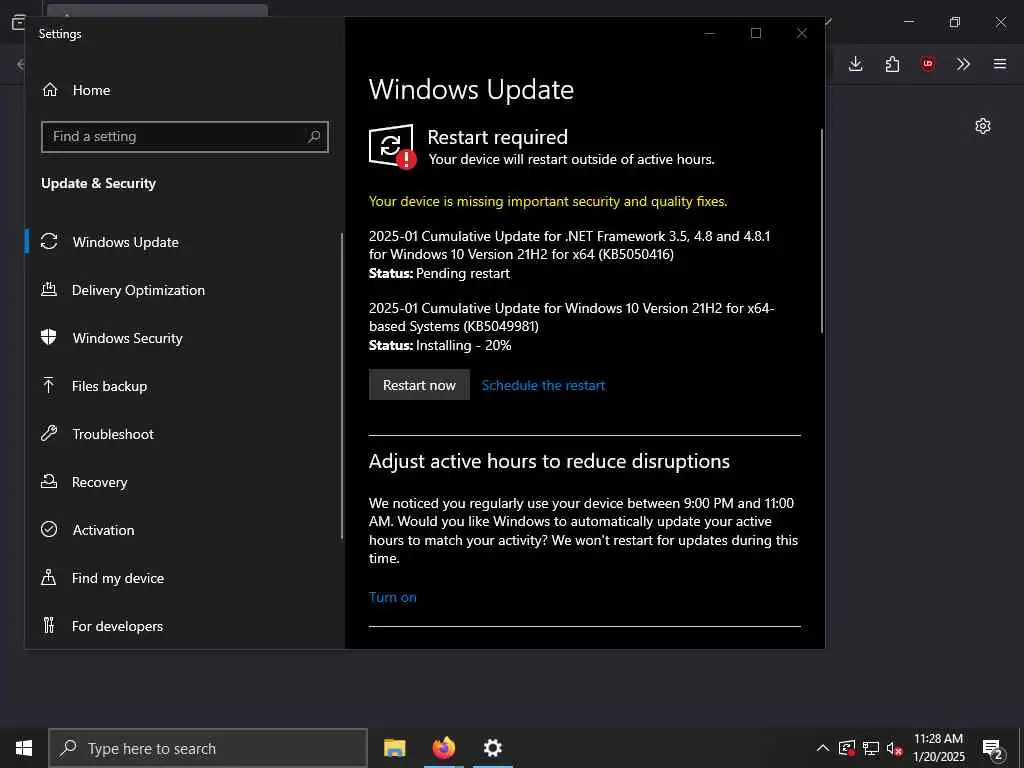Click the Windows Security shield icon

click(x=49, y=337)
